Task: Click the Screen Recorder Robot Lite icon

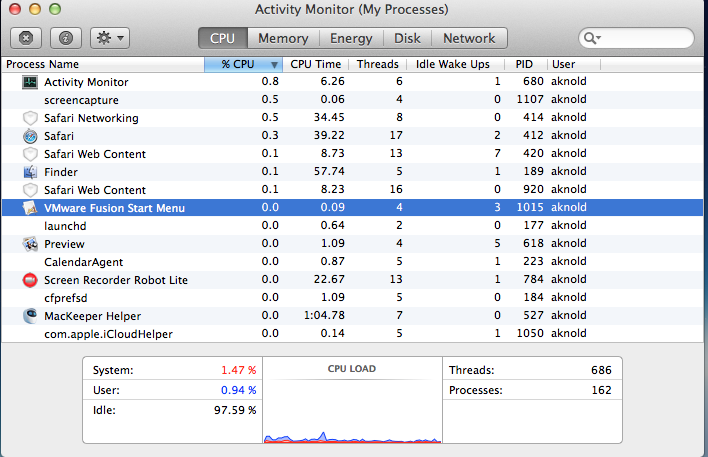Action: coord(30,280)
